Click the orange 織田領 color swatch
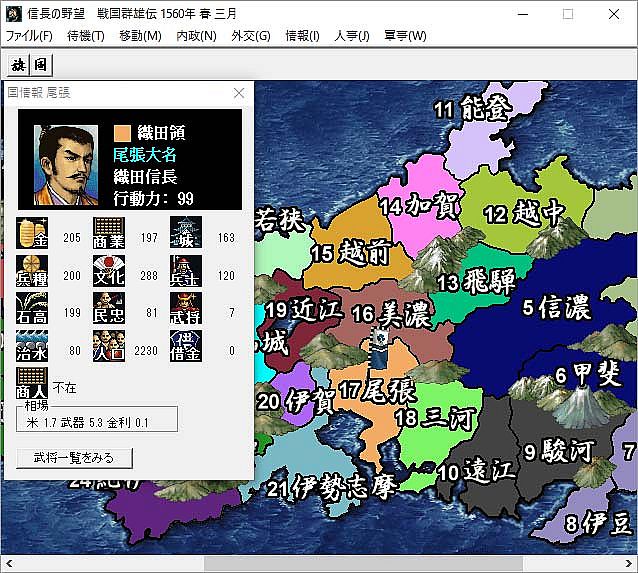Screen dimensions: 638x573 point(122,133)
